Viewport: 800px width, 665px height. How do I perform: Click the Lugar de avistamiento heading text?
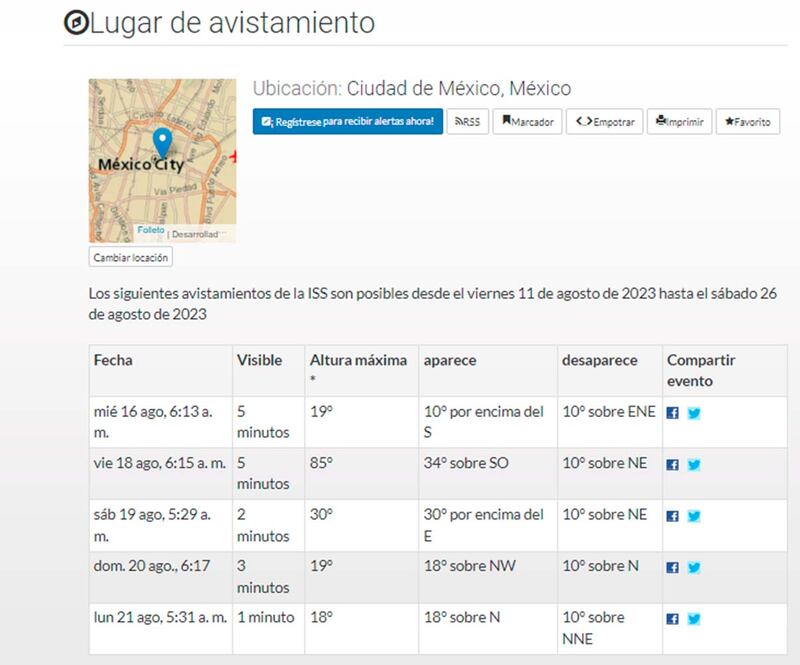coord(232,23)
